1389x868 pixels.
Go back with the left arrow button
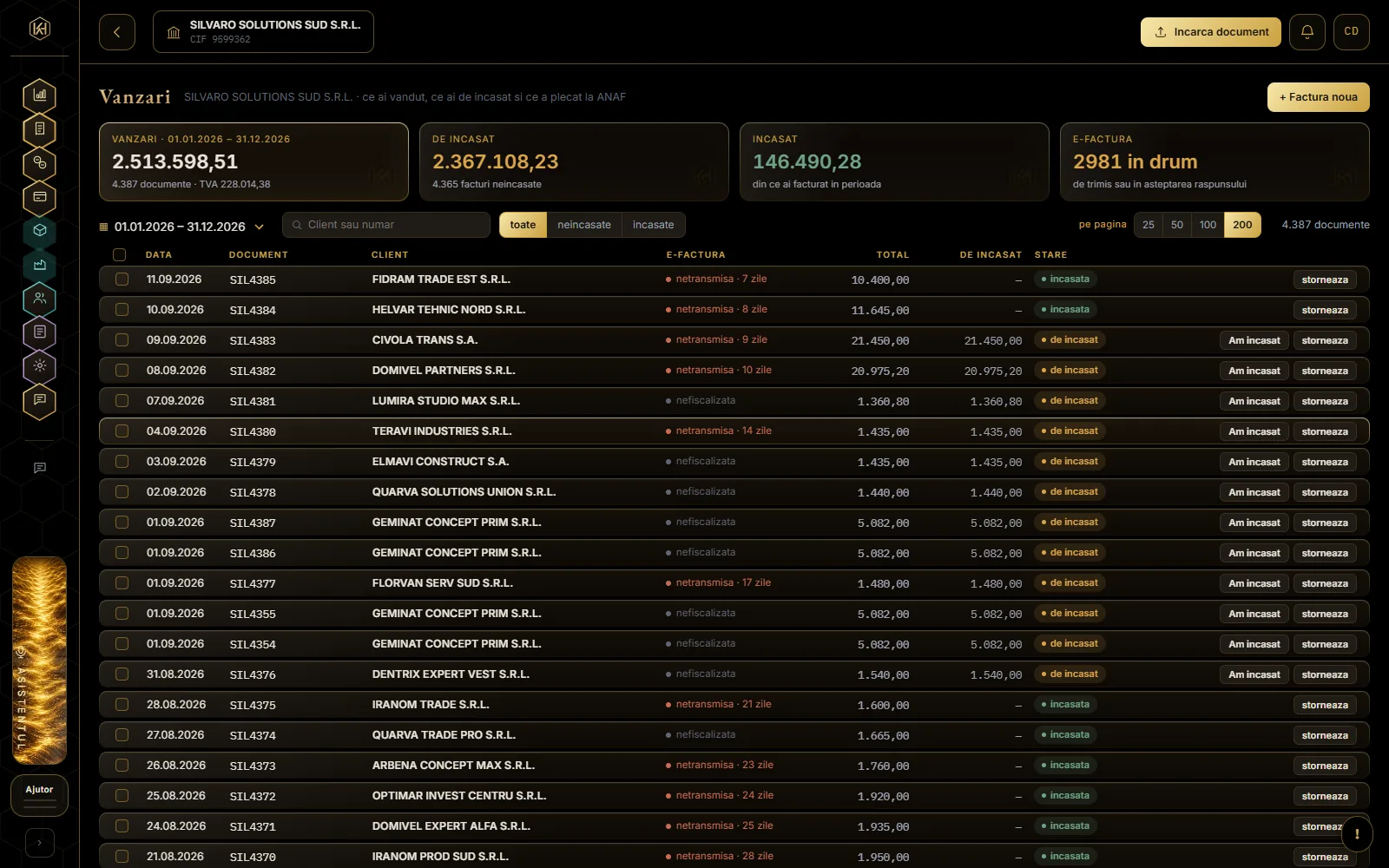click(117, 32)
